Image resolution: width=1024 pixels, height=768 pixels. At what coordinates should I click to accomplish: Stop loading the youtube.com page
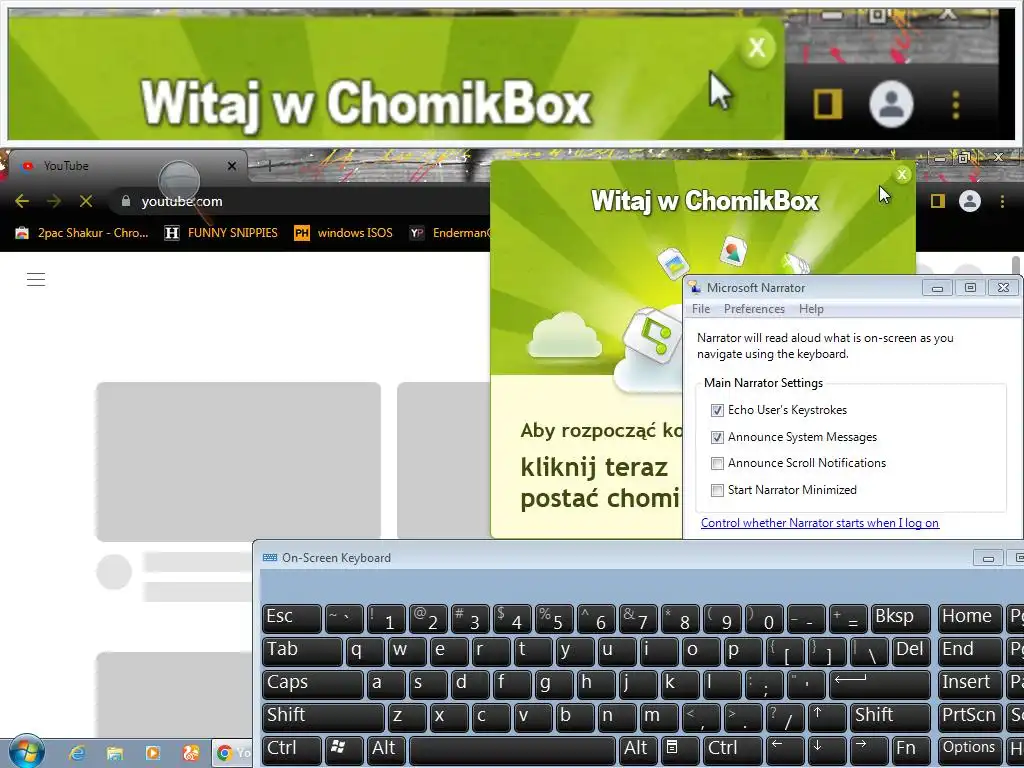86,201
